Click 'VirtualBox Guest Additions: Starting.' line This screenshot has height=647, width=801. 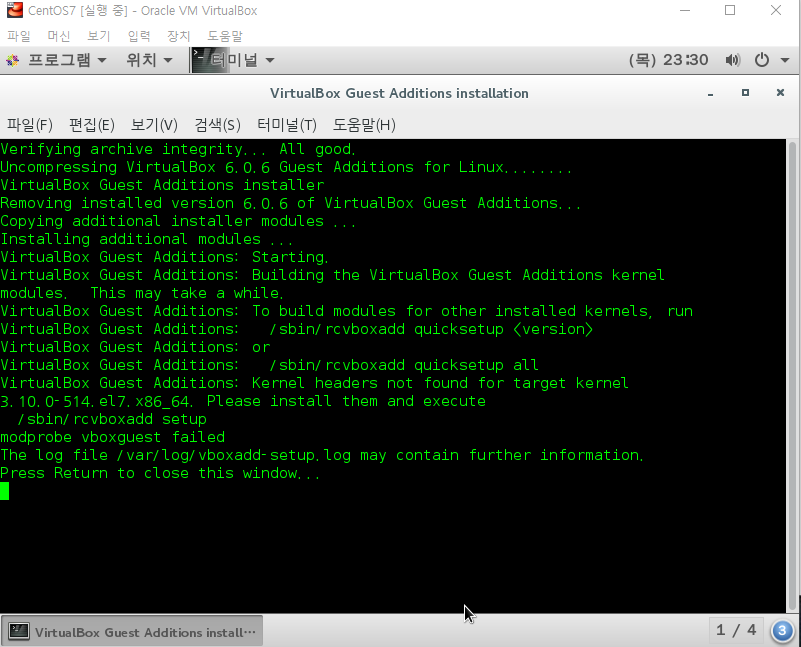[x=164, y=257]
